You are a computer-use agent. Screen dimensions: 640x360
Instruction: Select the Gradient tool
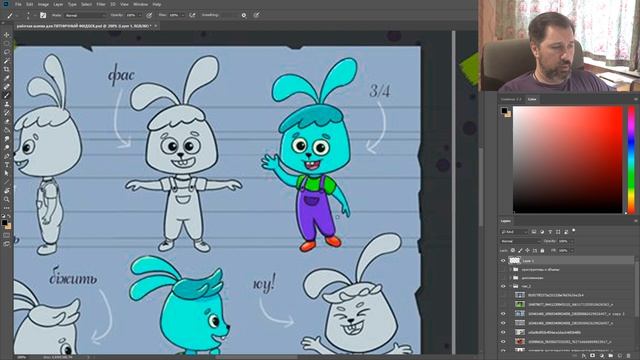tap(7, 130)
